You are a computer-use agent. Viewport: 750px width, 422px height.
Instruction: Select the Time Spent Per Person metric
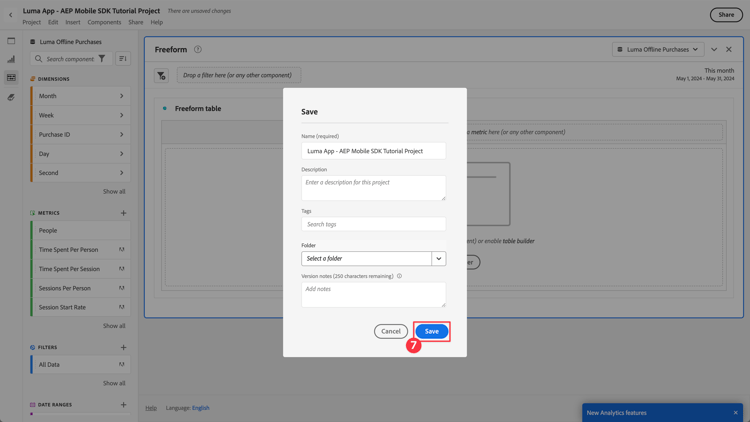coord(80,250)
